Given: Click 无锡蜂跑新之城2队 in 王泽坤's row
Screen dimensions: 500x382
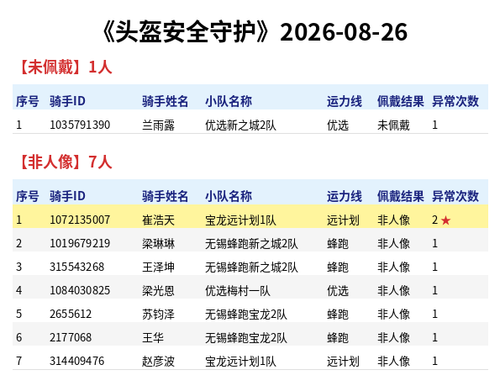Looking at the screenshot, I should pyautogui.click(x=252, y=267).
